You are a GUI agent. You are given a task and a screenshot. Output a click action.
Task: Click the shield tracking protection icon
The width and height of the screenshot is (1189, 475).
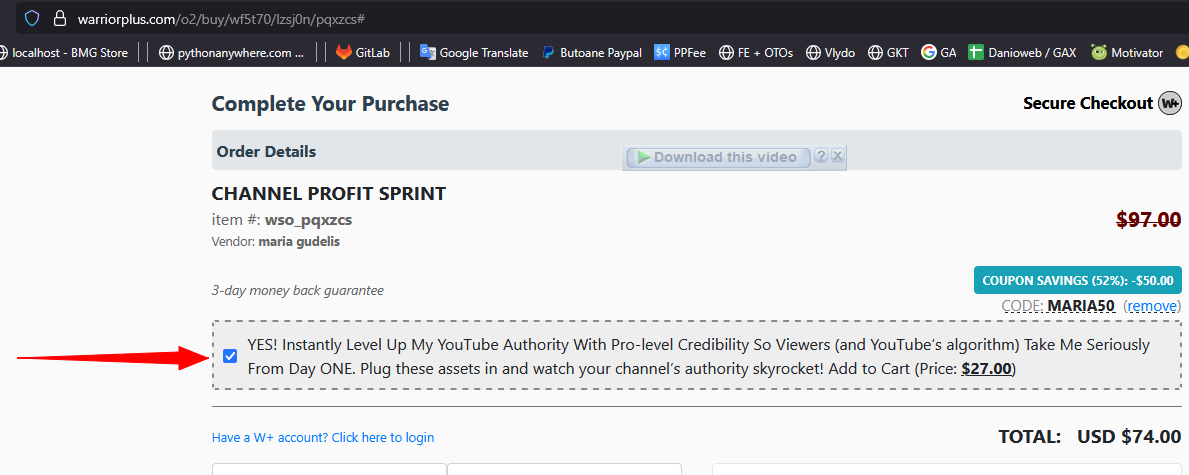click(x=32, y=18)
